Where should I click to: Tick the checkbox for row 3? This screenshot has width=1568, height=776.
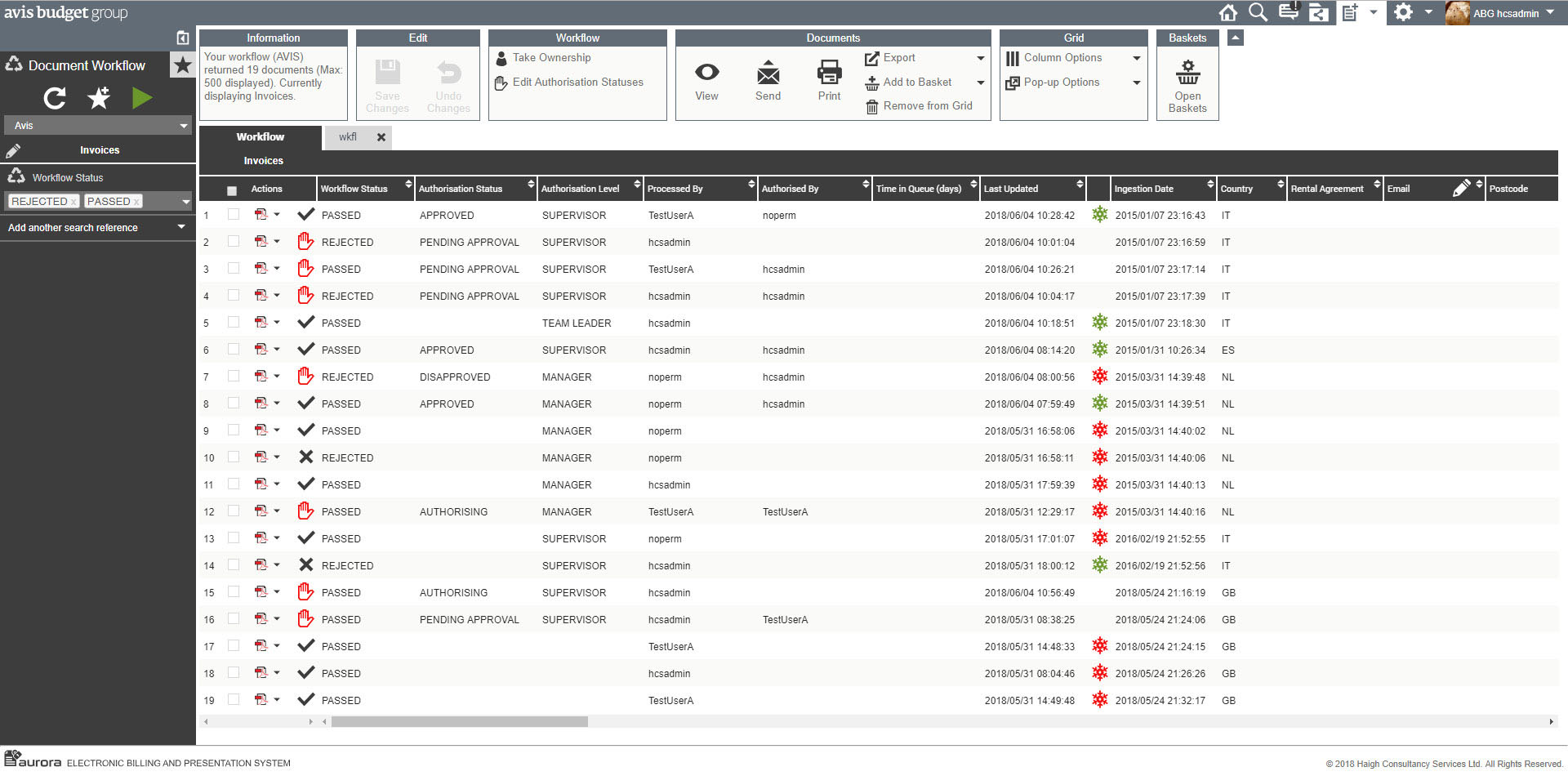pos(234,268)
